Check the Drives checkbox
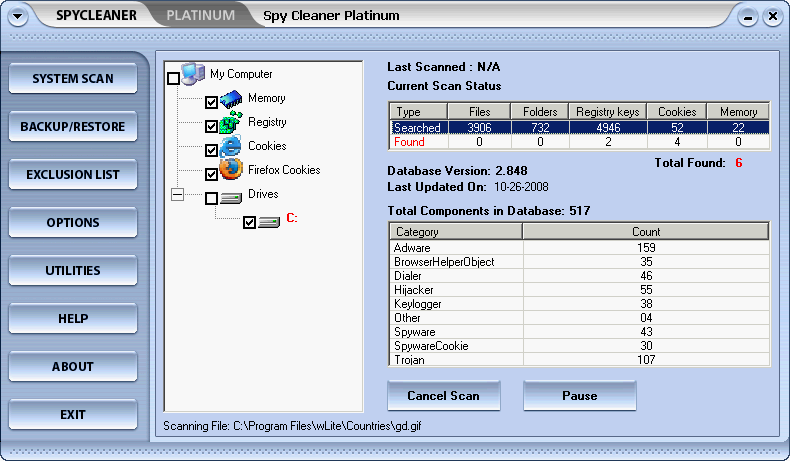 click(211, 199)
